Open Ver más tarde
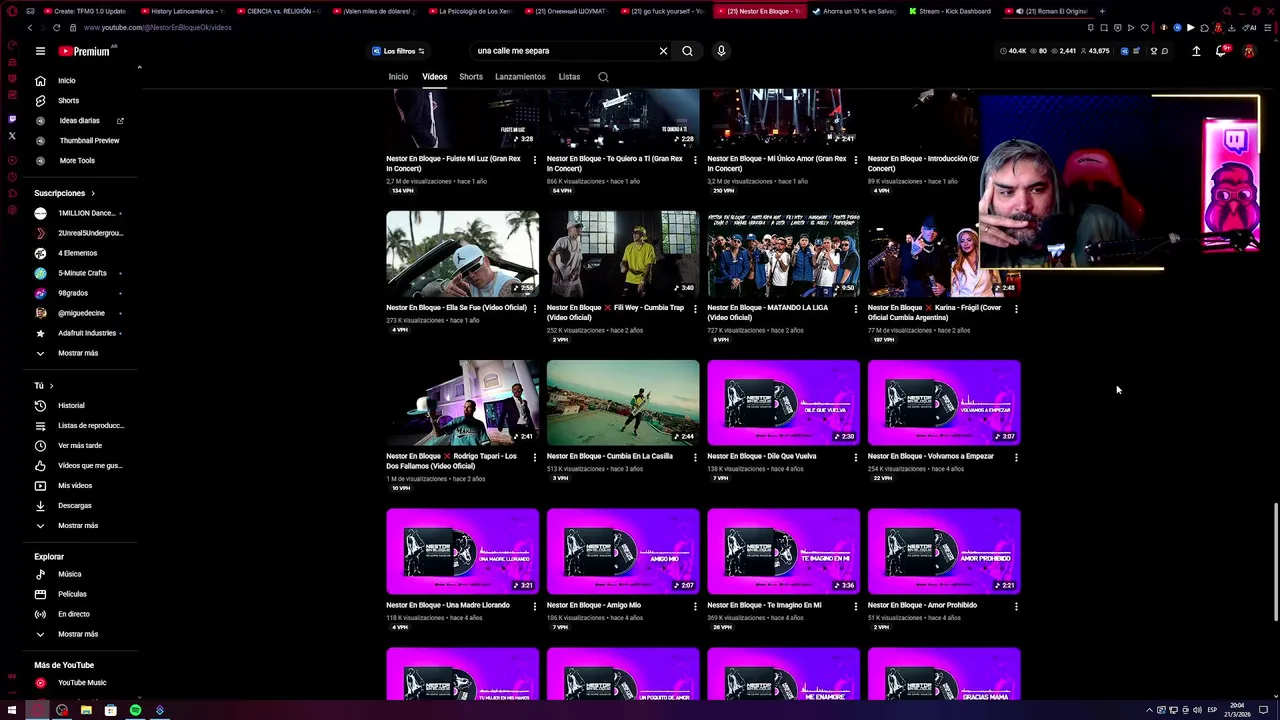Image resolution: width=1280 pixels, height=720 pixels. (x=80, y=446)
